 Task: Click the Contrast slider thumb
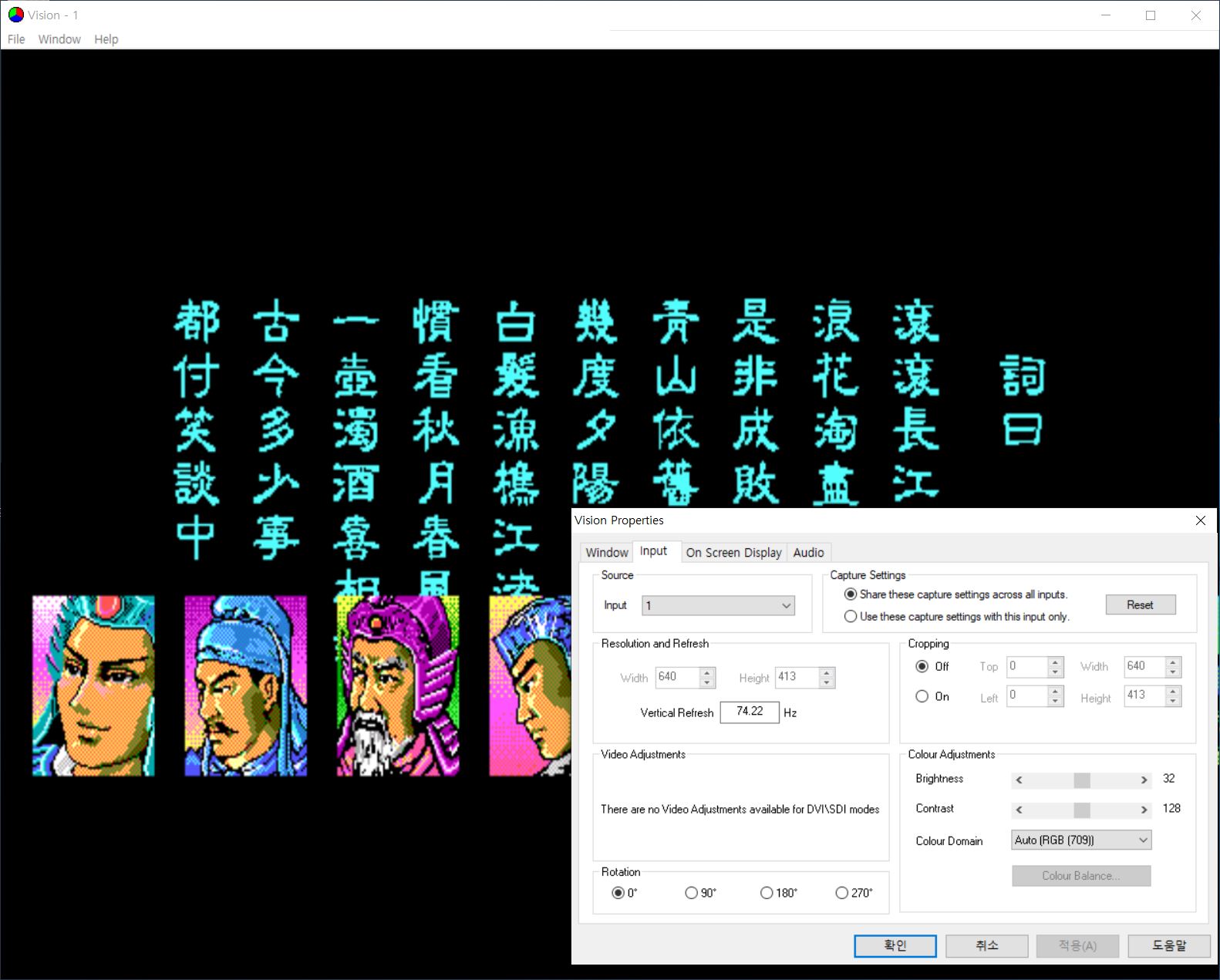click(1082, 810)
